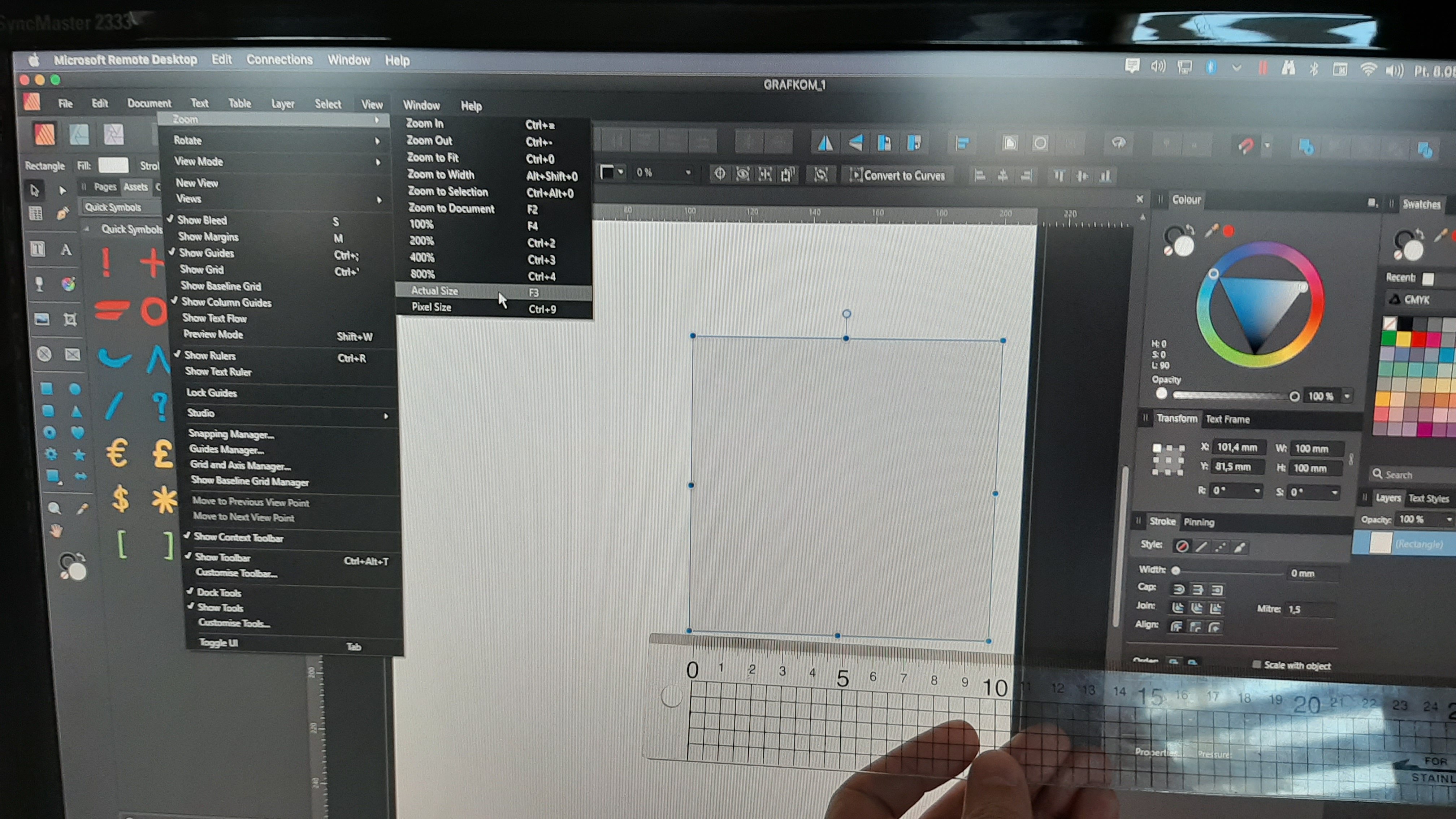This screenshot has width=1456, height=819.
Task: Open the Document menu
Action: coord(149,103)
